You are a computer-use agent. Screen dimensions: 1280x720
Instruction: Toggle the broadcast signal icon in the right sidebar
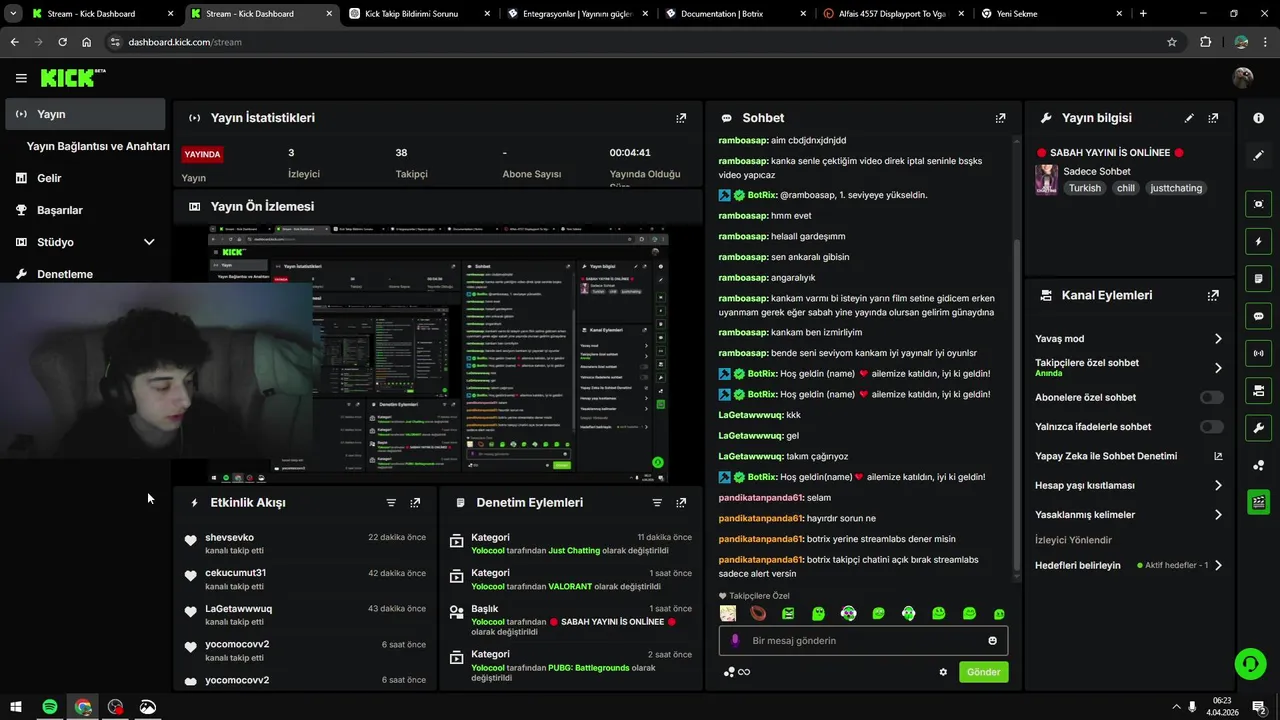[1258, 353]
